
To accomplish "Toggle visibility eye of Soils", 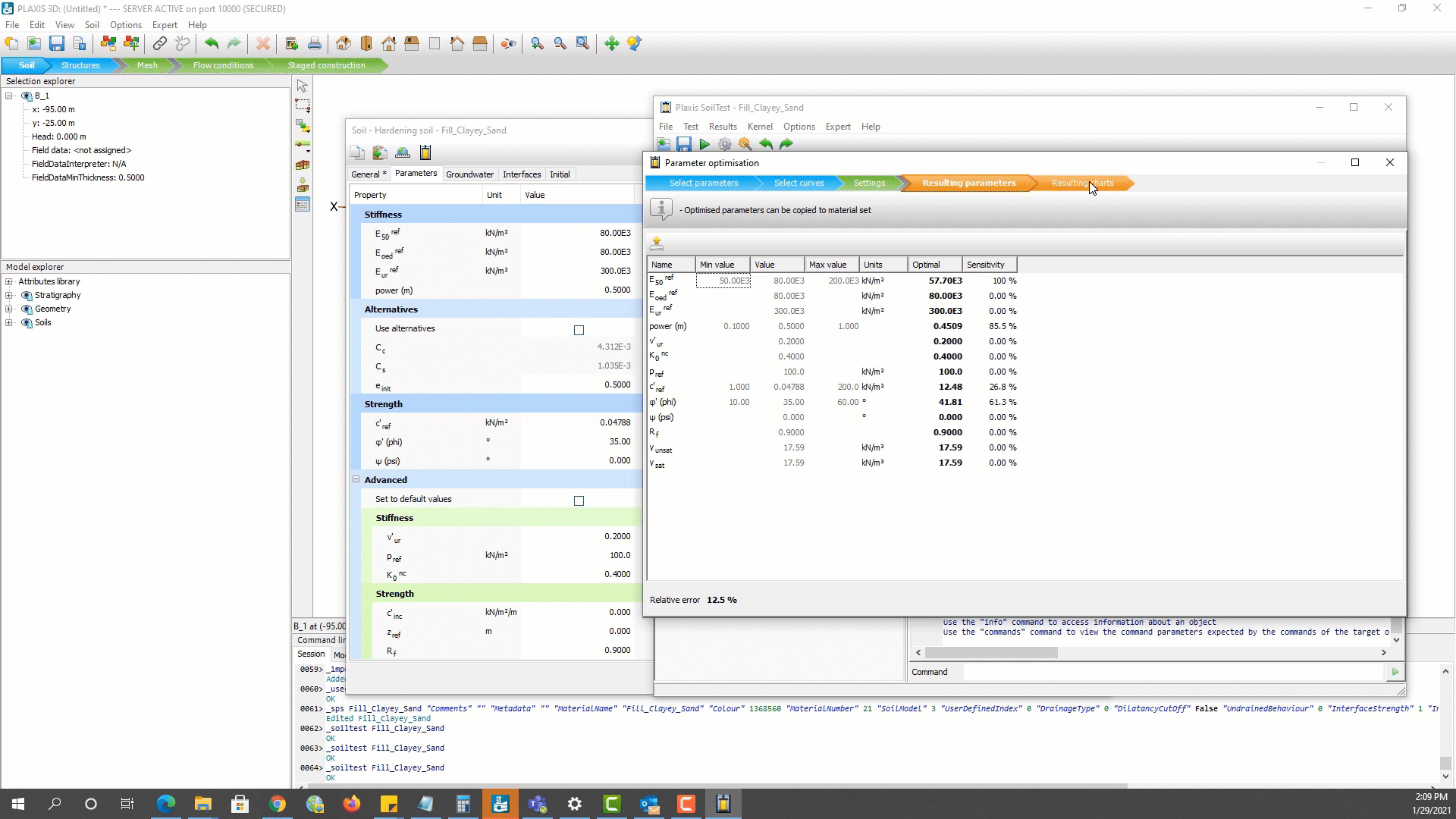I will tap(27, 323).
